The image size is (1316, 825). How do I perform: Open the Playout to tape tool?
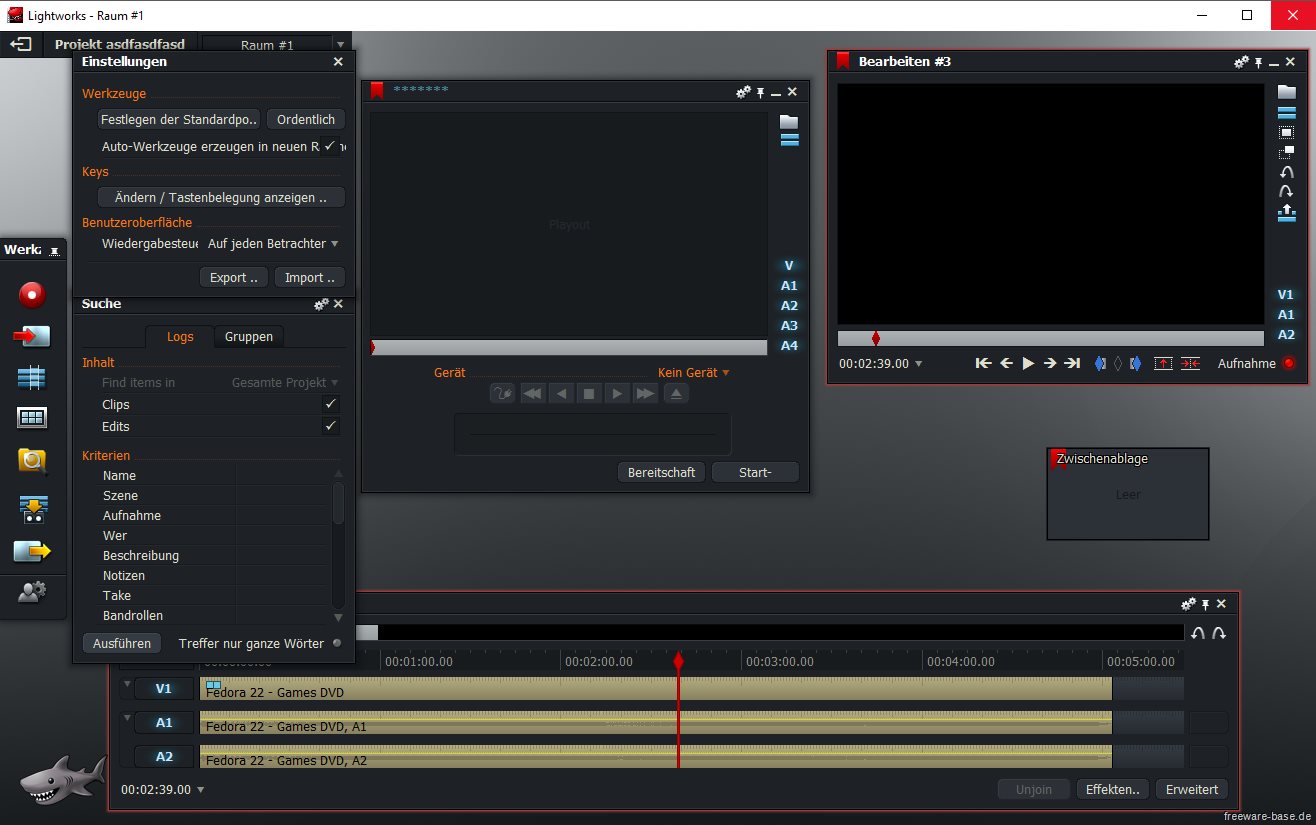[32, 508]
